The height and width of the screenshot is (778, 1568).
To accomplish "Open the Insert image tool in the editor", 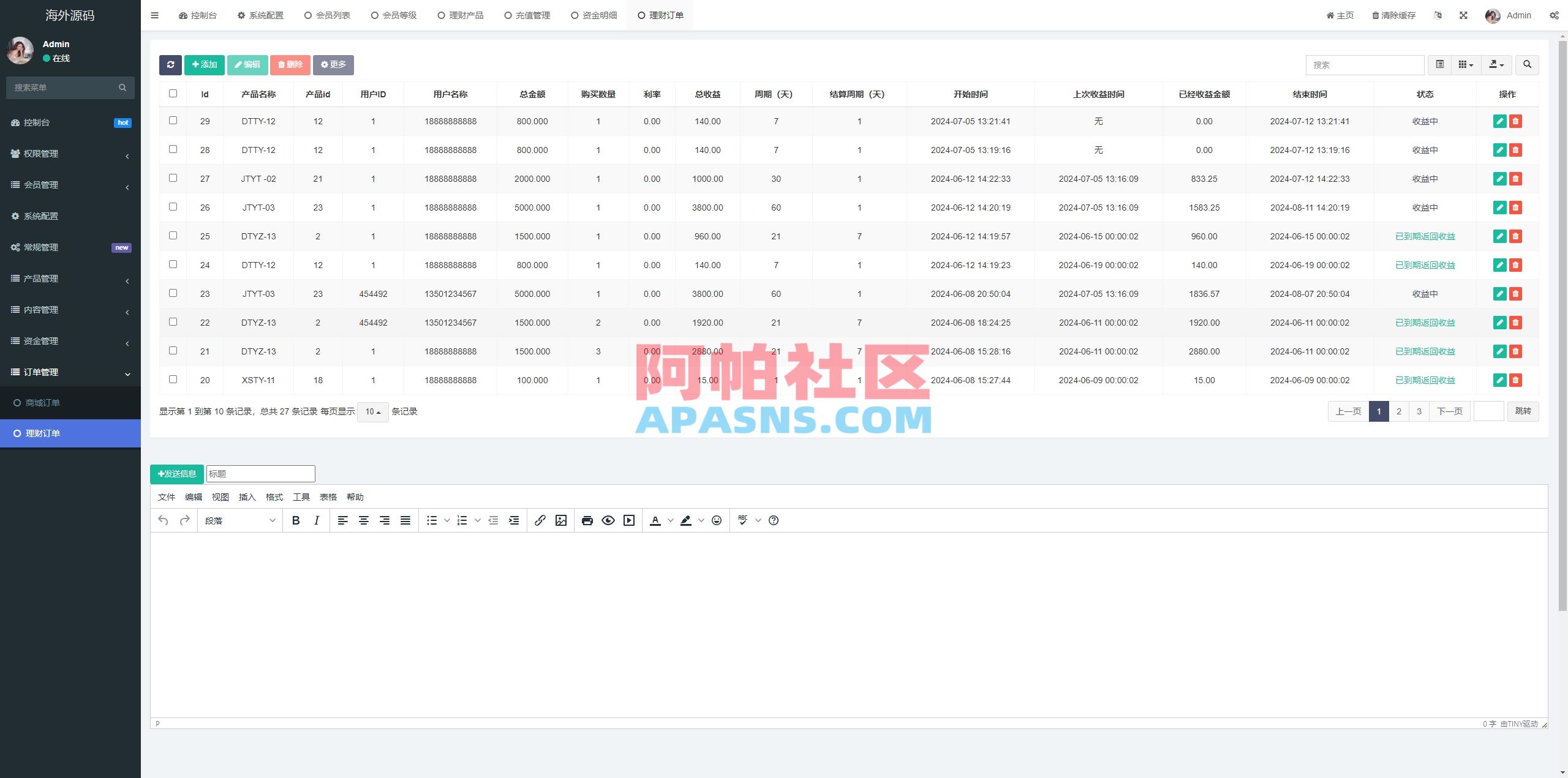I will pyautogui.click(x=560, y=520).
